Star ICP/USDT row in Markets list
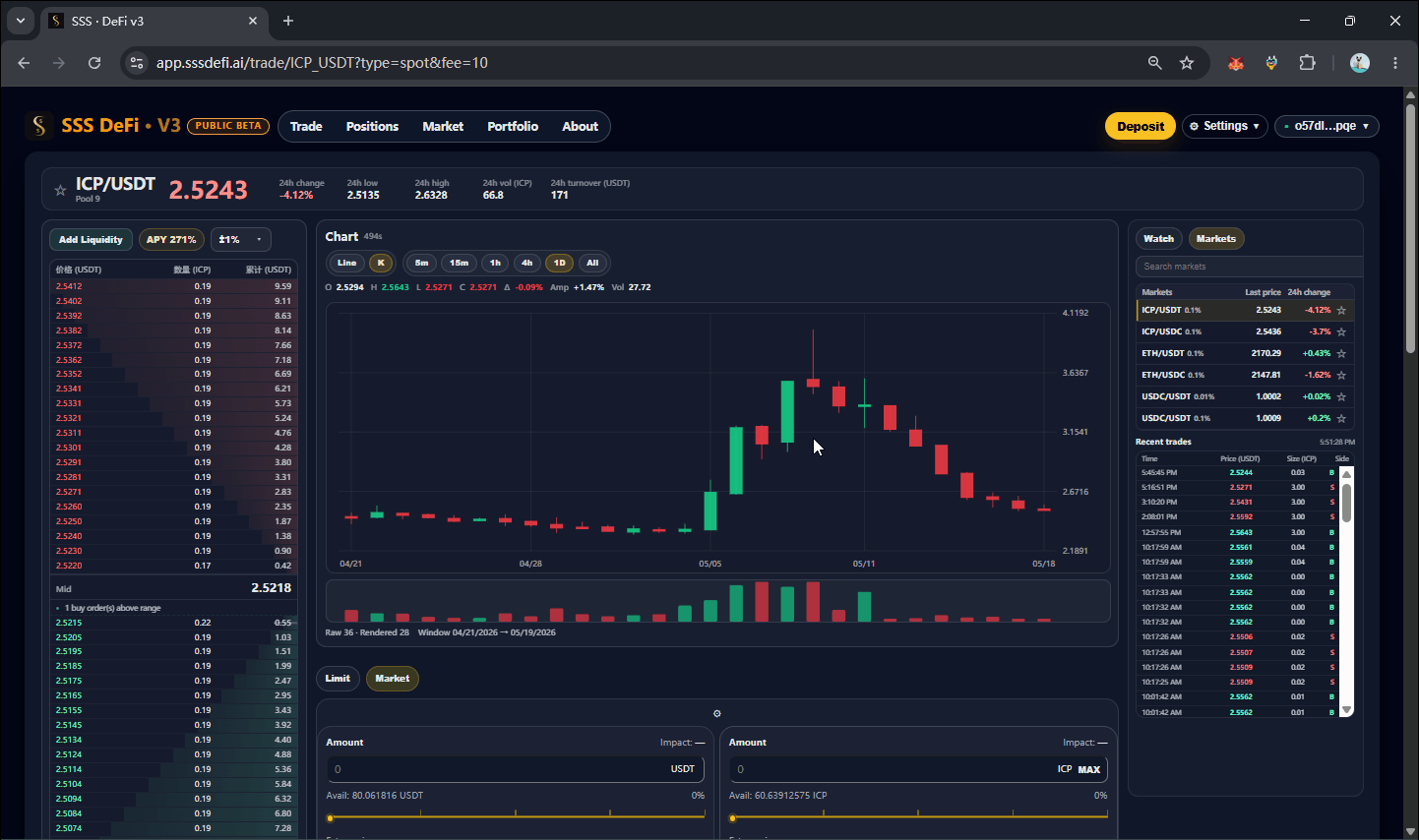Image resolution: width=1419 pixels, height=840 pixels. coord(1341,310)
